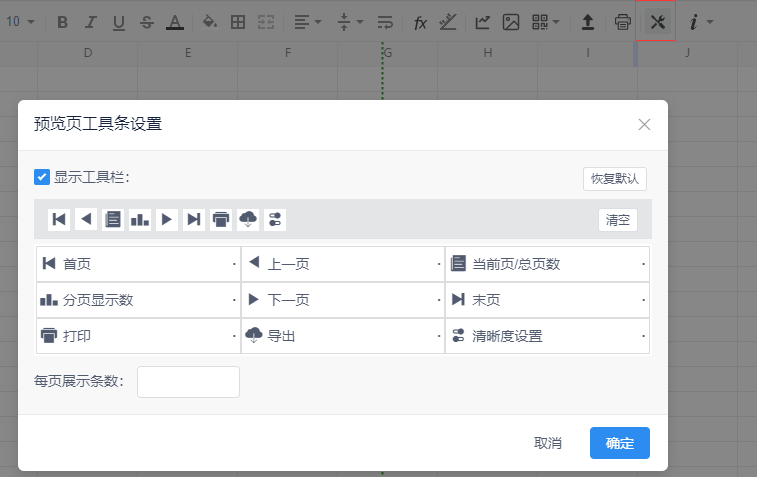Viewport: 757px width, 477px height.
Task: Select the 首页 option tile
Action: 139,264
